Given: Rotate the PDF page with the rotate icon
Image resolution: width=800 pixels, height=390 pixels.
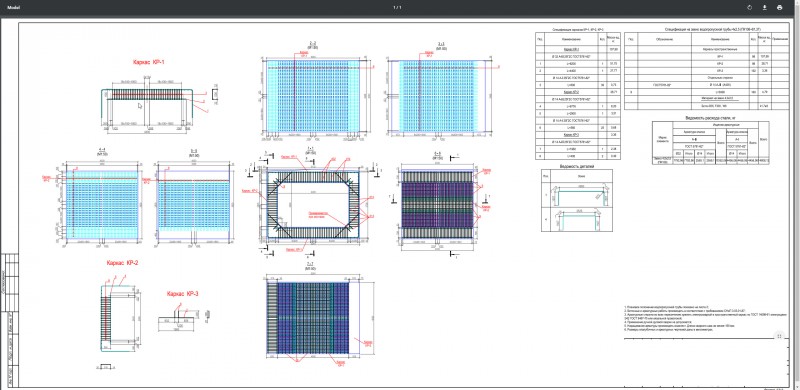Looking at the screenshot, I should (x=749, y=8).
